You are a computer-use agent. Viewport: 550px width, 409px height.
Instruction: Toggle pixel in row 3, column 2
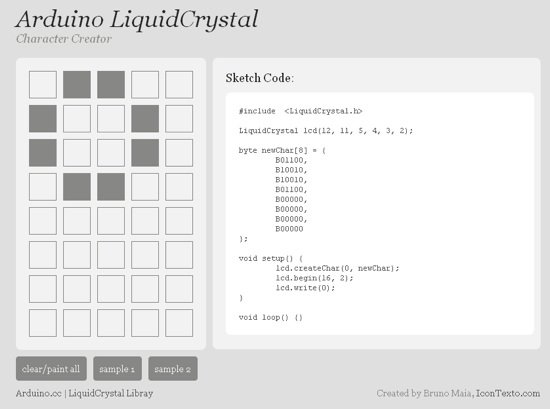[x=77, y=153]
